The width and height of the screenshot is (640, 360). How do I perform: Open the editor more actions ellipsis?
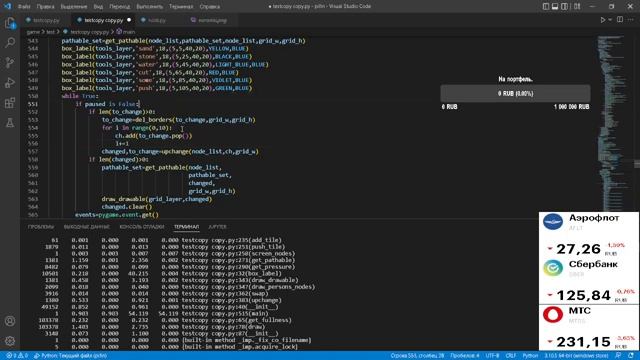(x=631, y=20)
